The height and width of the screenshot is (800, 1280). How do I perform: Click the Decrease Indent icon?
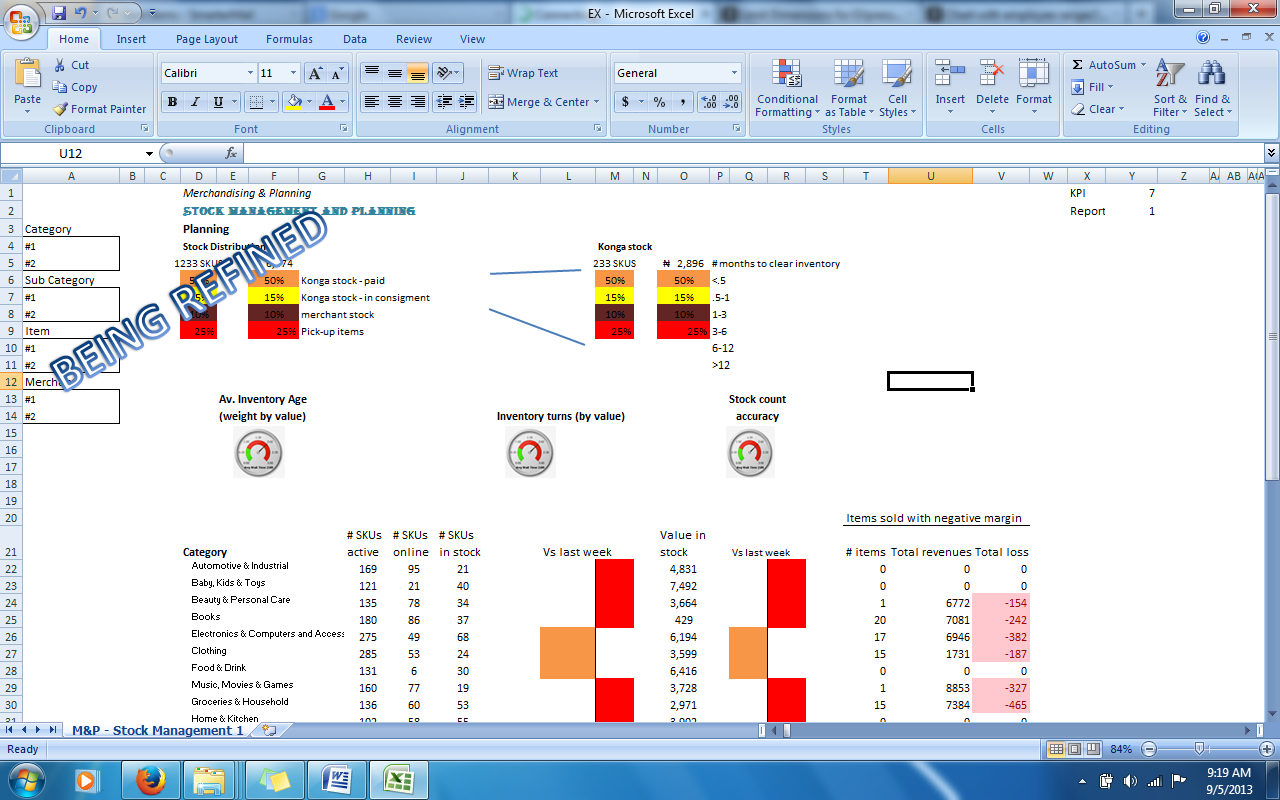[x=444, y=102]
